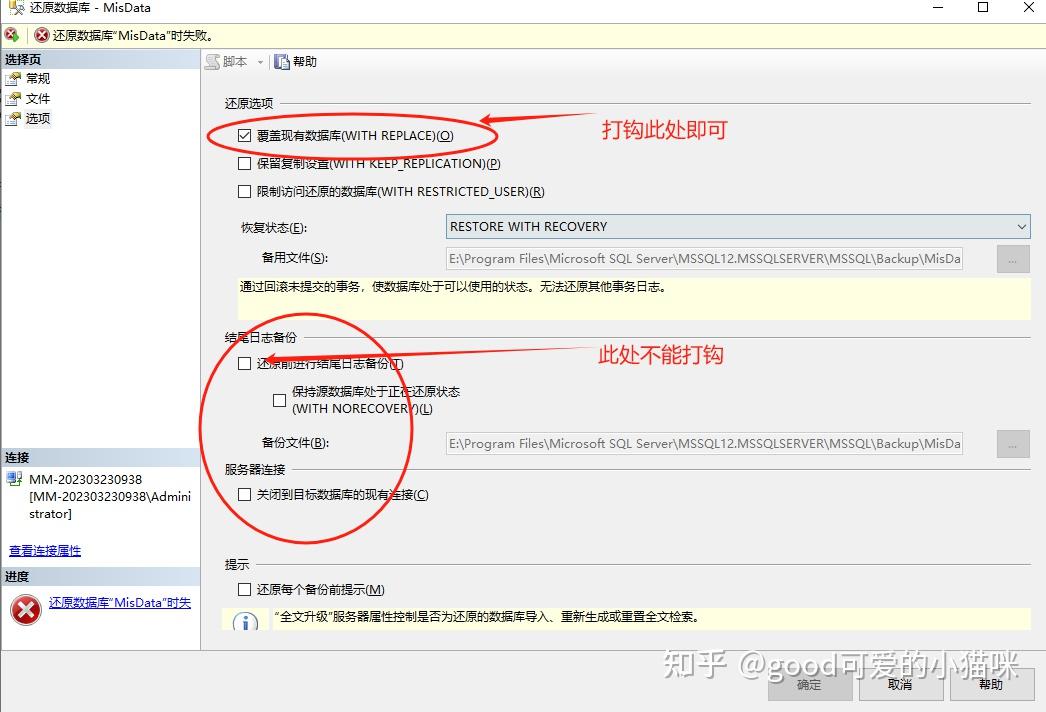The image size is (1046, 712).
Task: Check 还原前进行结尾日志备份
Action: point(244,364)
